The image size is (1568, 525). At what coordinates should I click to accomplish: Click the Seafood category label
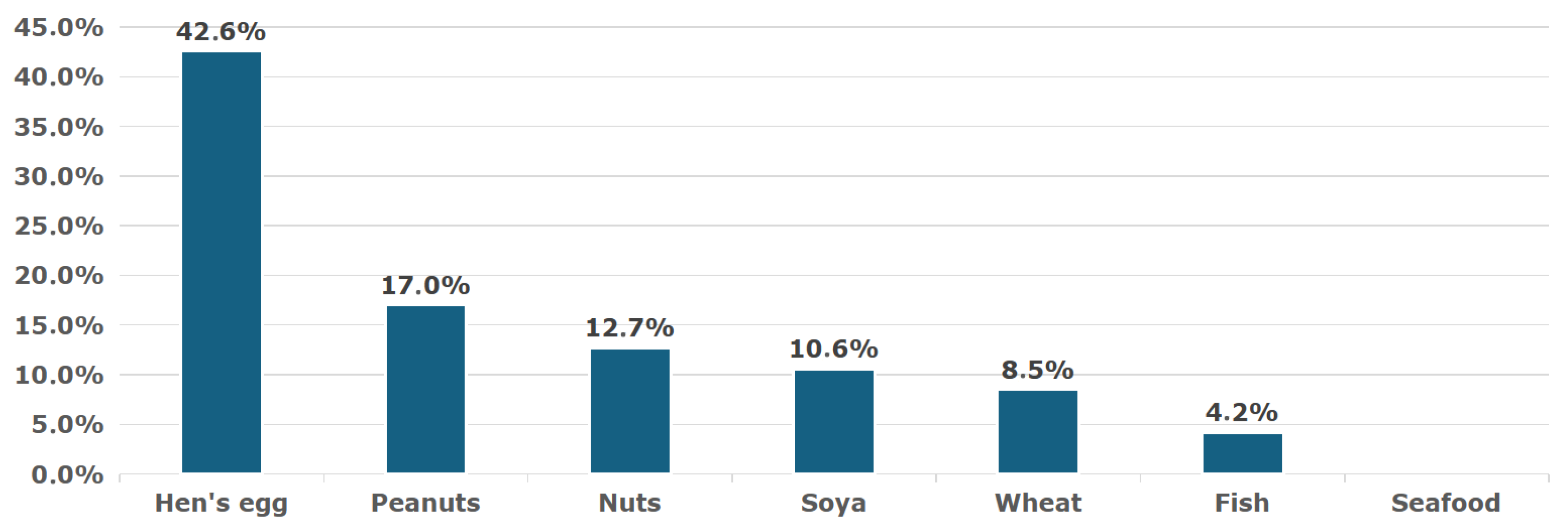(1446, 503)
